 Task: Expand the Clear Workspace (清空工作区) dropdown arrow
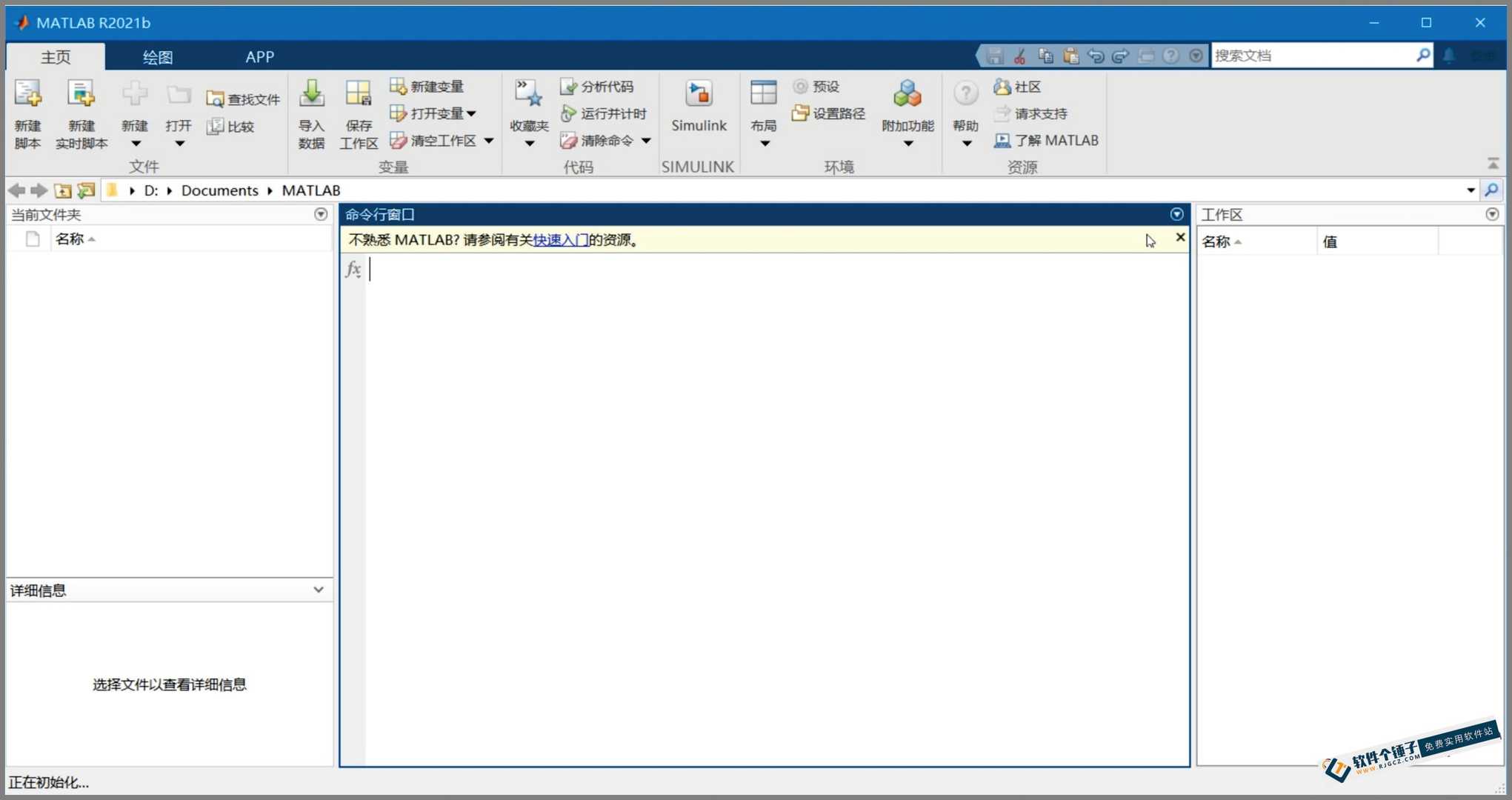pos(489,141)
